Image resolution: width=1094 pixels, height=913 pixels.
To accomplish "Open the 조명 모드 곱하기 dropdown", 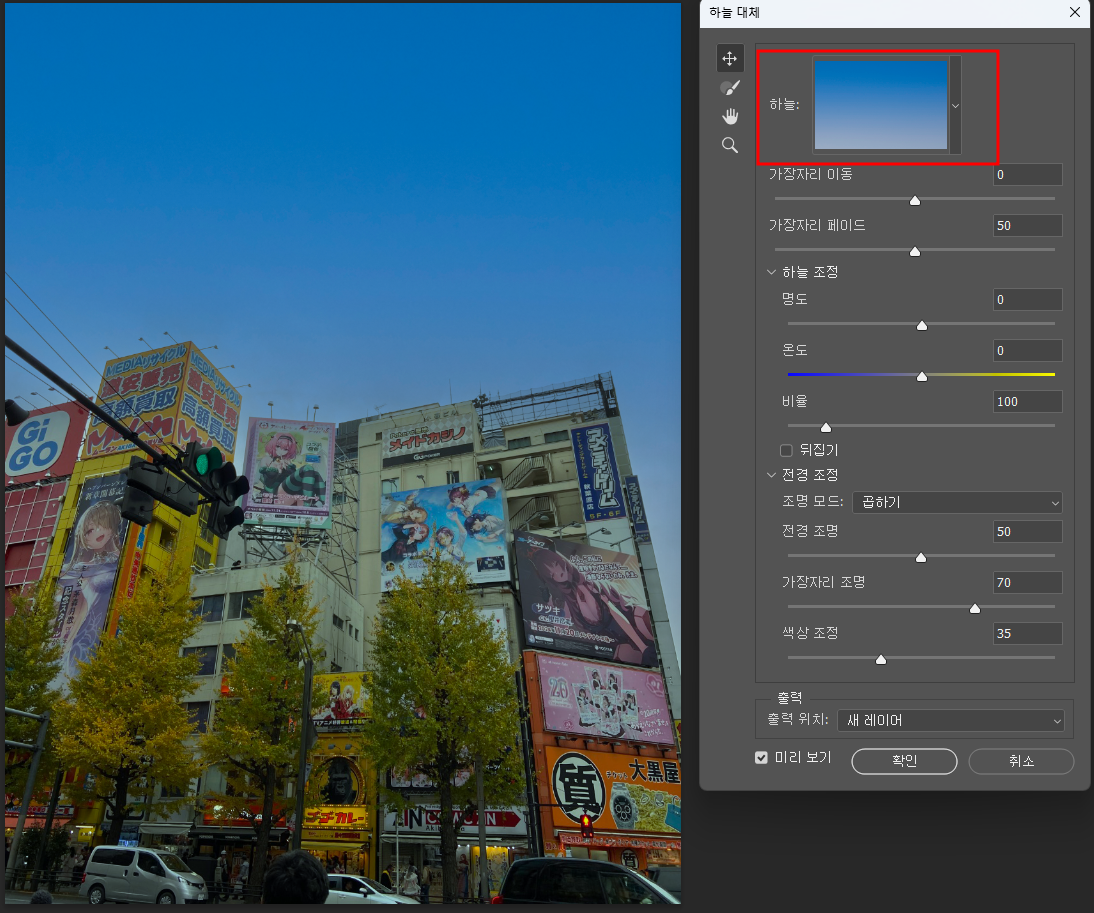I will point(957,502).
